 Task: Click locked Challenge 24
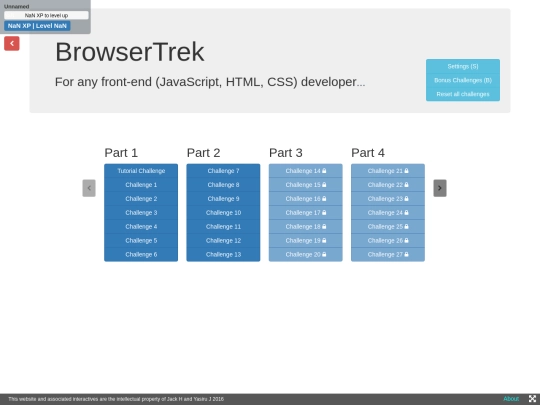tap(388, 212)
